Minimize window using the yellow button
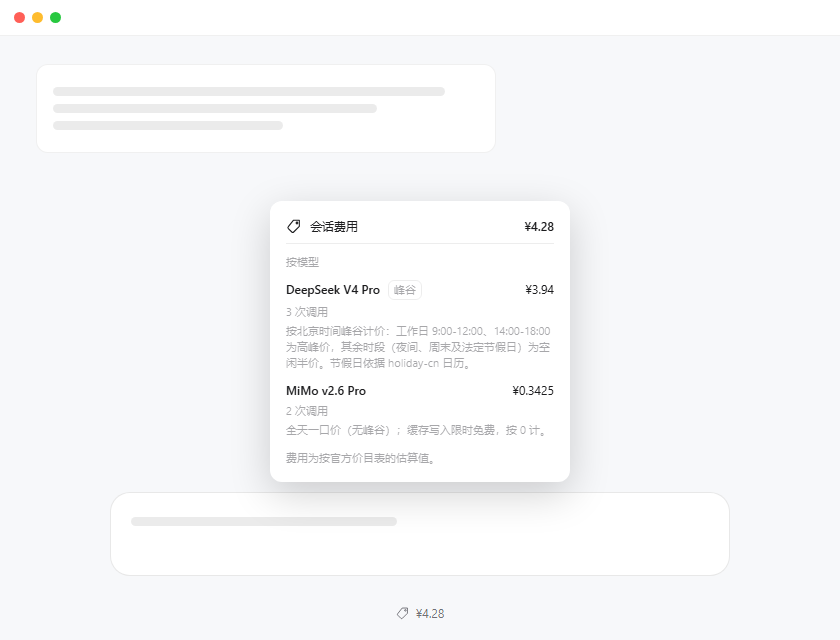 (x=38, y=18)
